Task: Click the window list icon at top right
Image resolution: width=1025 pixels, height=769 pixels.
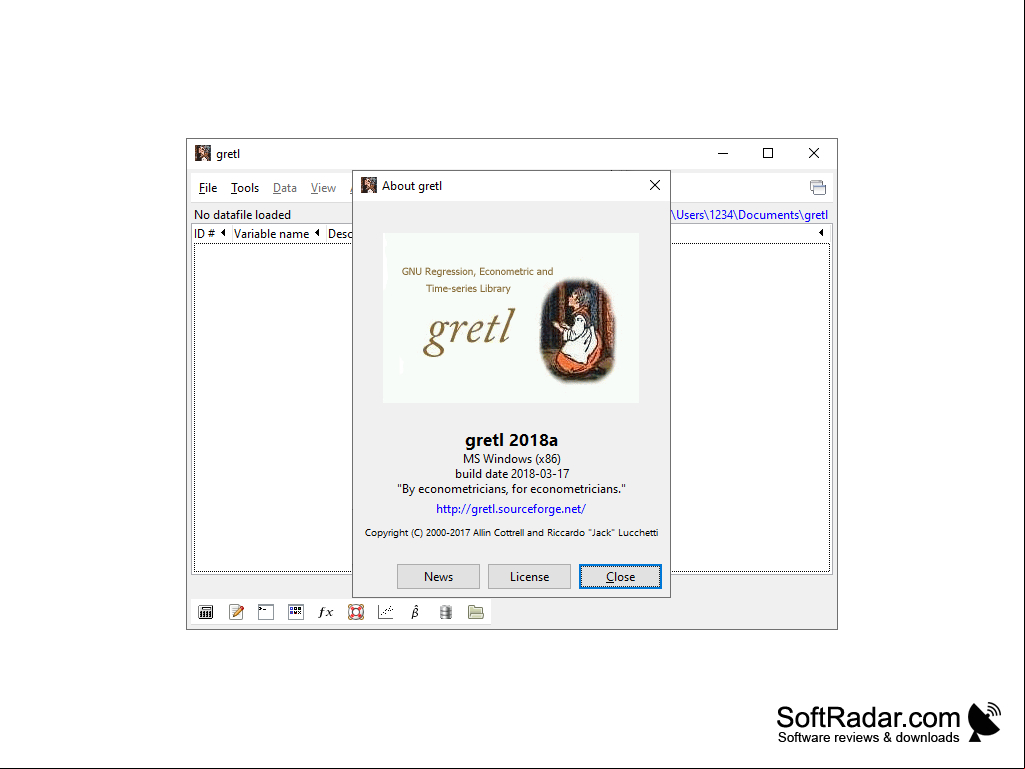Action: 818,188
